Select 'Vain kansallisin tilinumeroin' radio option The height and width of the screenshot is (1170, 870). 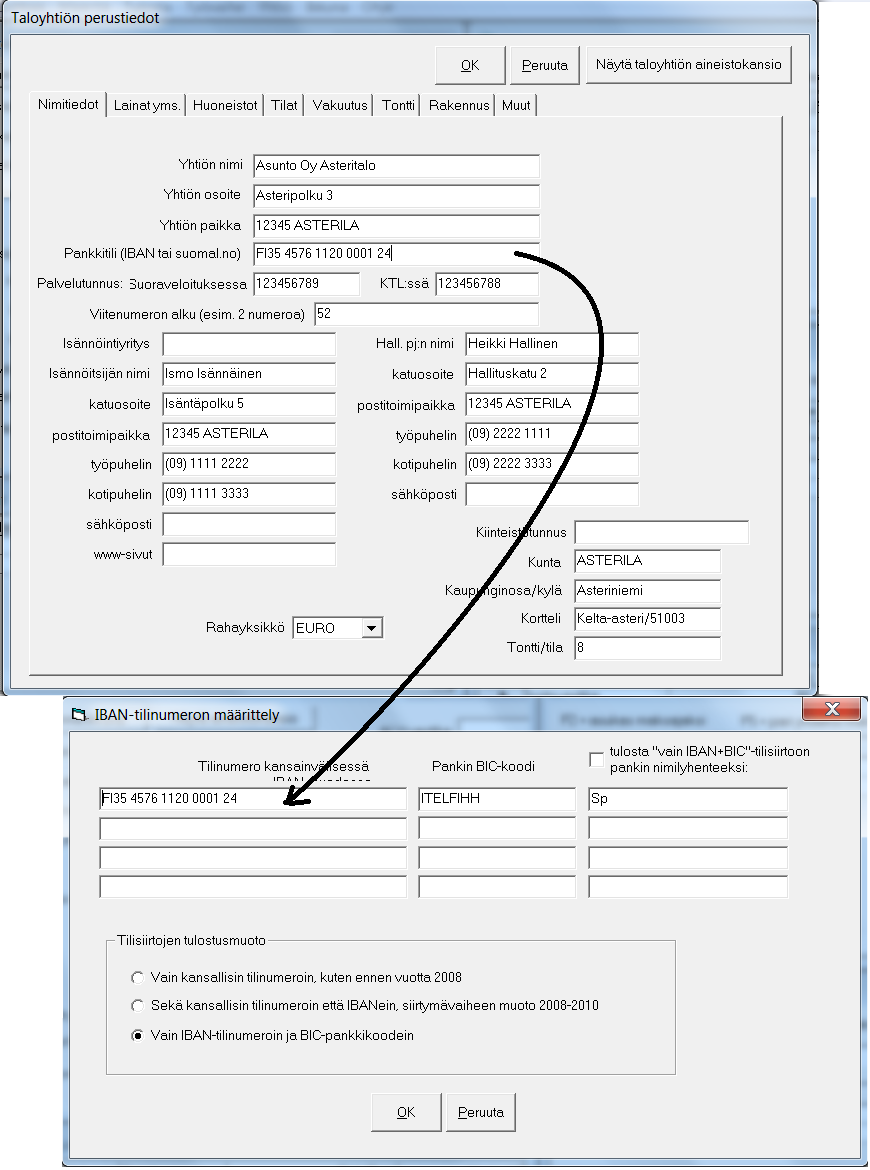(x=137, y=977)
